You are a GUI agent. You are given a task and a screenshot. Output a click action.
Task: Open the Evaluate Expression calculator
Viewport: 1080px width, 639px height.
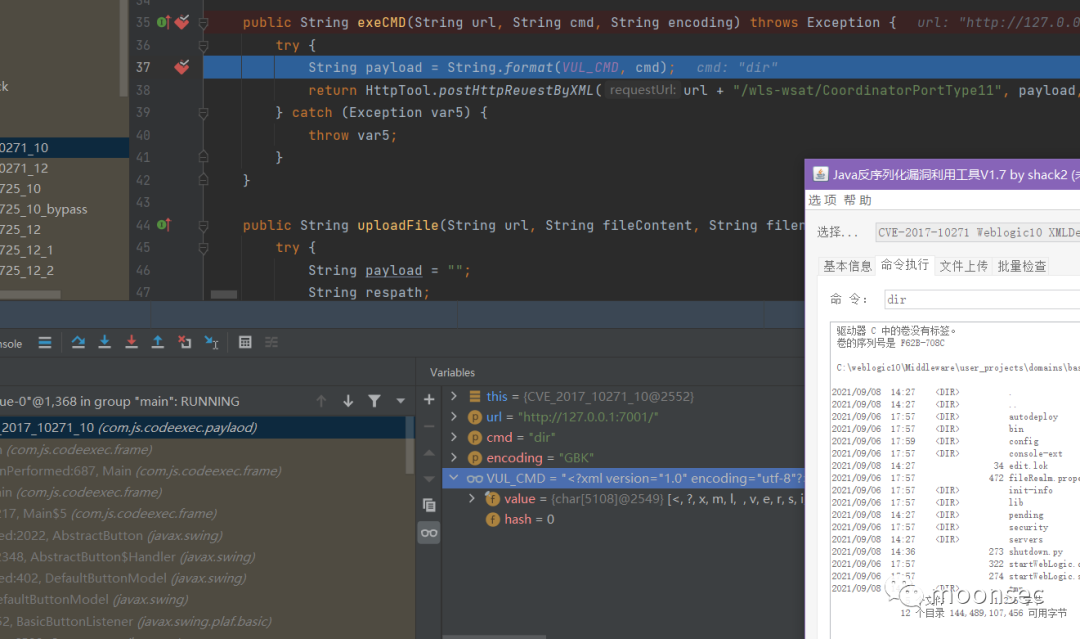coord(245,342)
